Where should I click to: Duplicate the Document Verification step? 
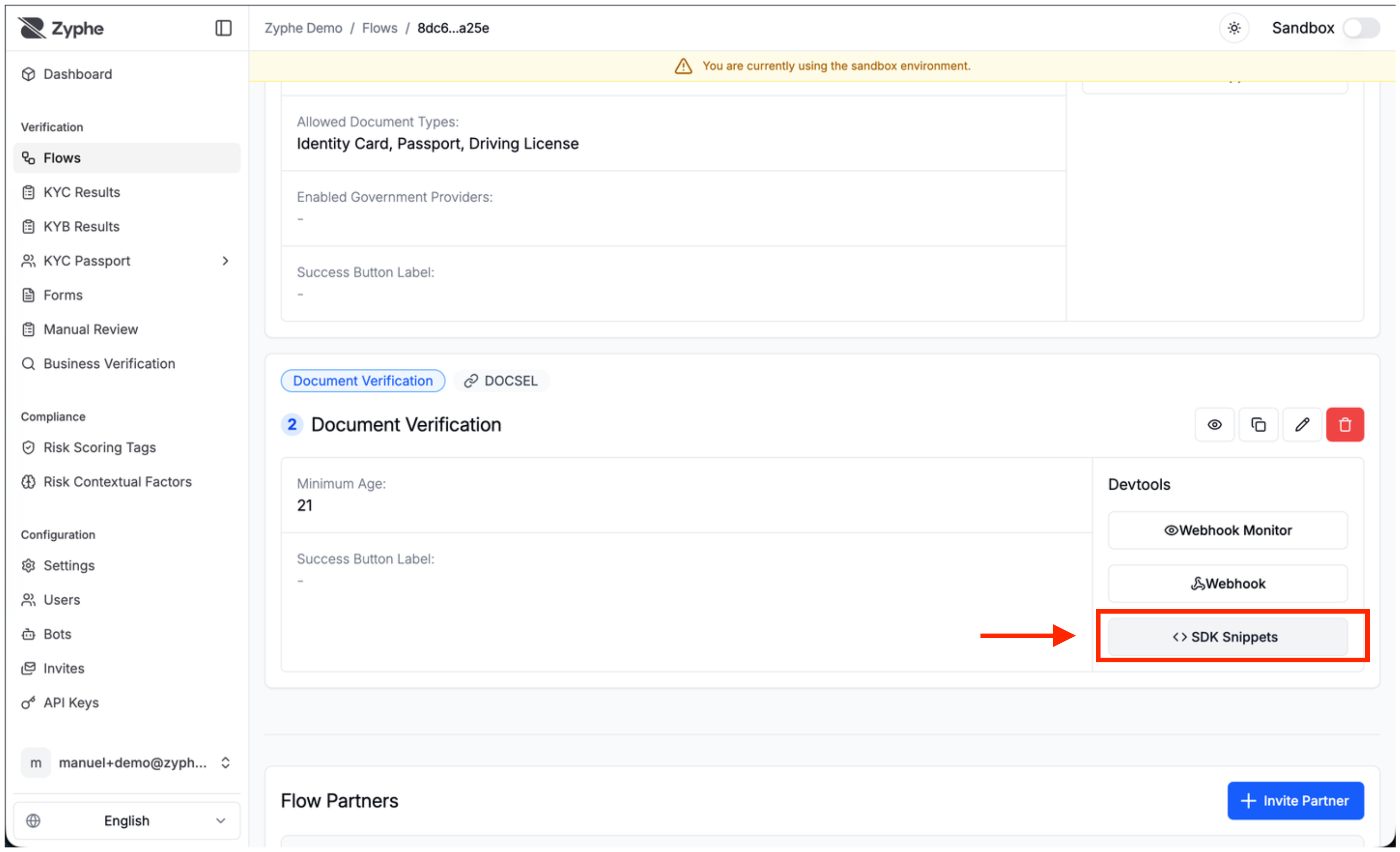pyautogui.click(x=1258, y=424)
